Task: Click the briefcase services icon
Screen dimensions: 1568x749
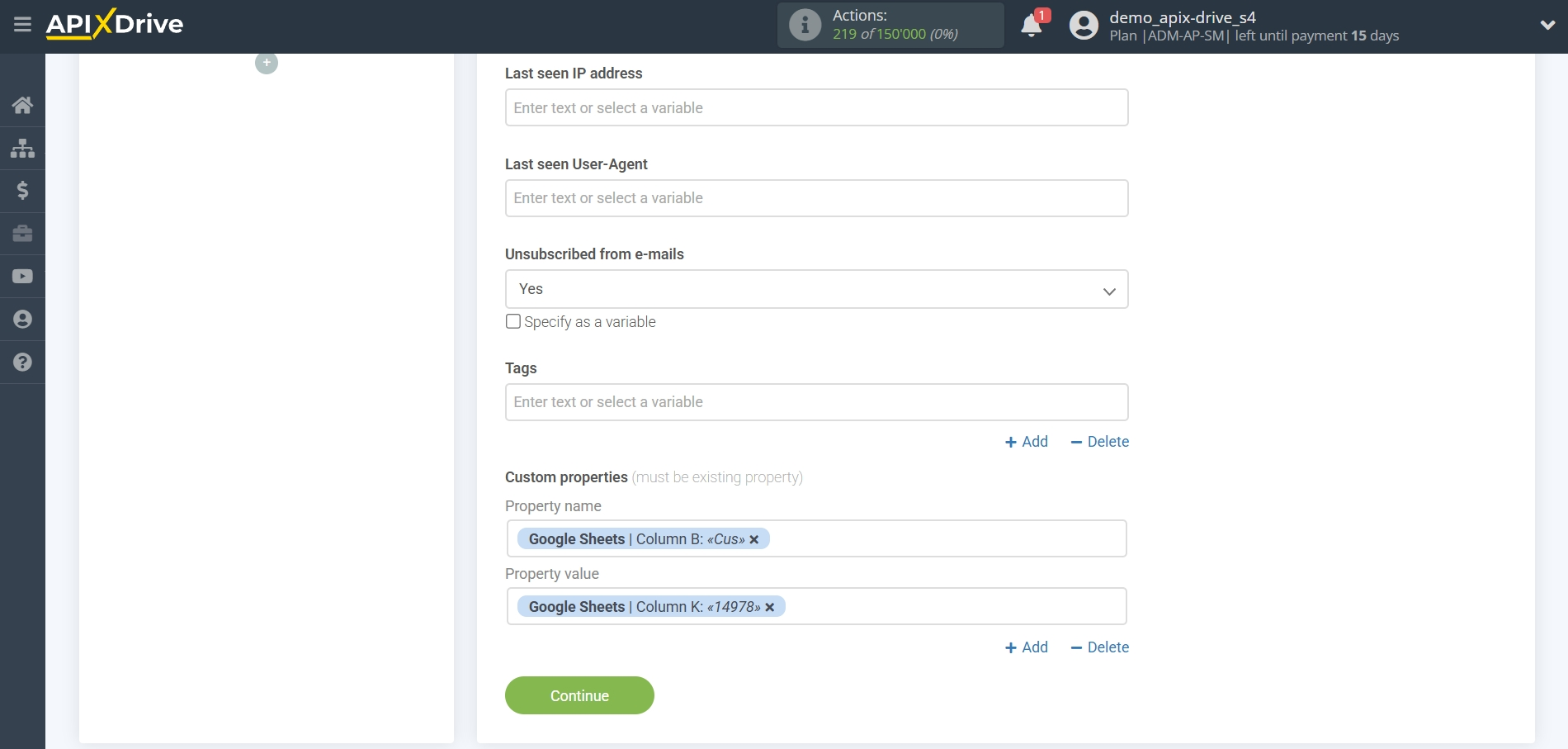Action: pyautogui.click(x=22, y=234)
